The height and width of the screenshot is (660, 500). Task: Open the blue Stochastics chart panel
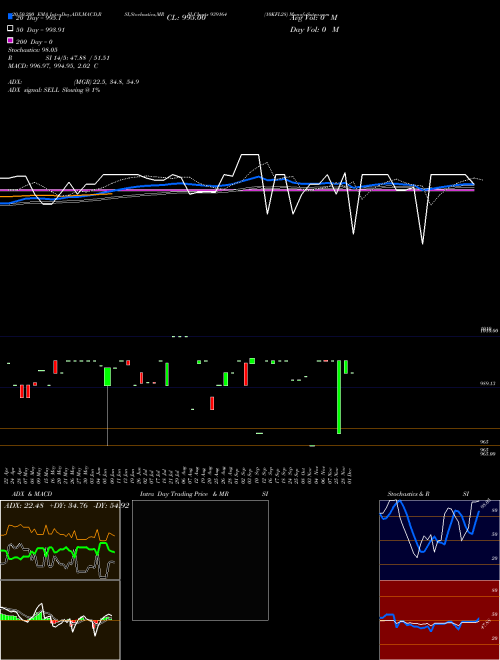439,540
